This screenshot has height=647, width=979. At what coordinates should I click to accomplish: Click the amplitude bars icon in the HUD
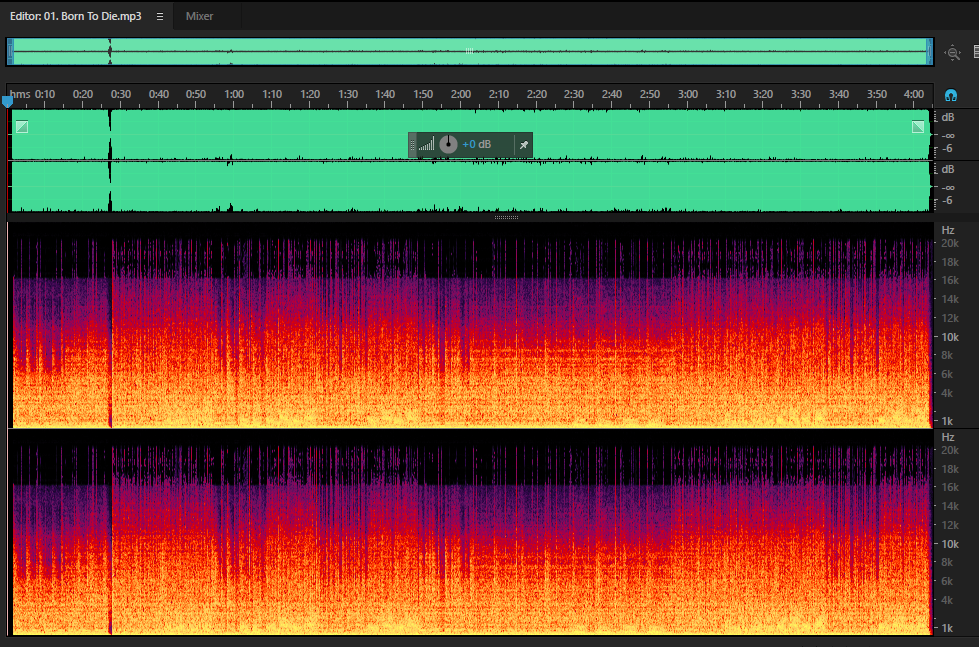pos(426,145)
